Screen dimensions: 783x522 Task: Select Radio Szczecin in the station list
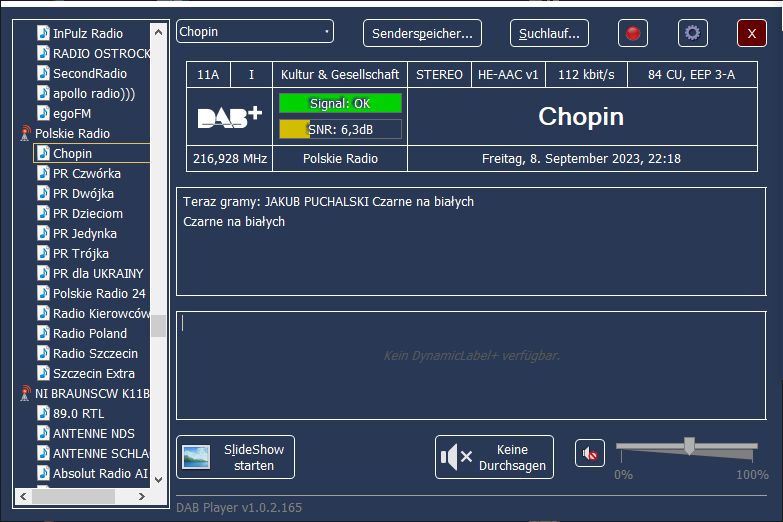click(95, 353)
